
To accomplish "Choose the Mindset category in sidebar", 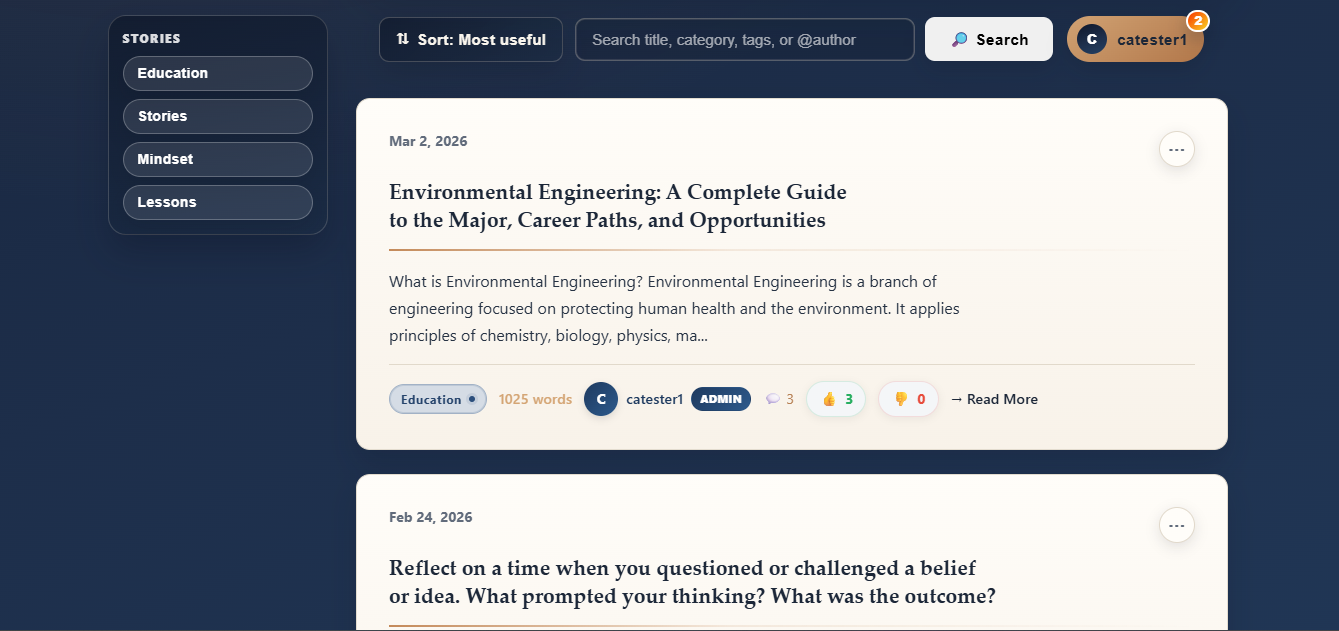I will point(218,159).
